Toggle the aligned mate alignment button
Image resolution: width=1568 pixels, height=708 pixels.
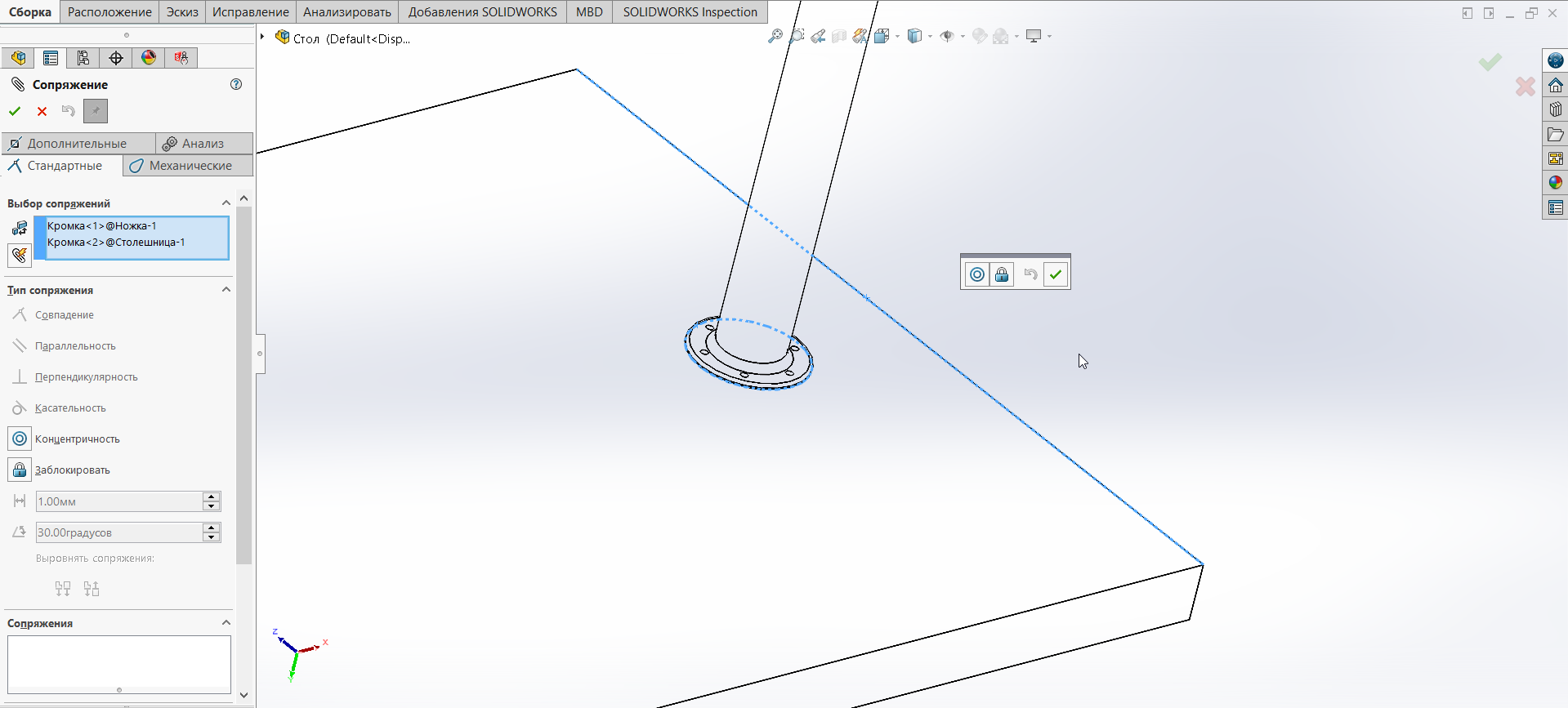[x=63, y=589]
